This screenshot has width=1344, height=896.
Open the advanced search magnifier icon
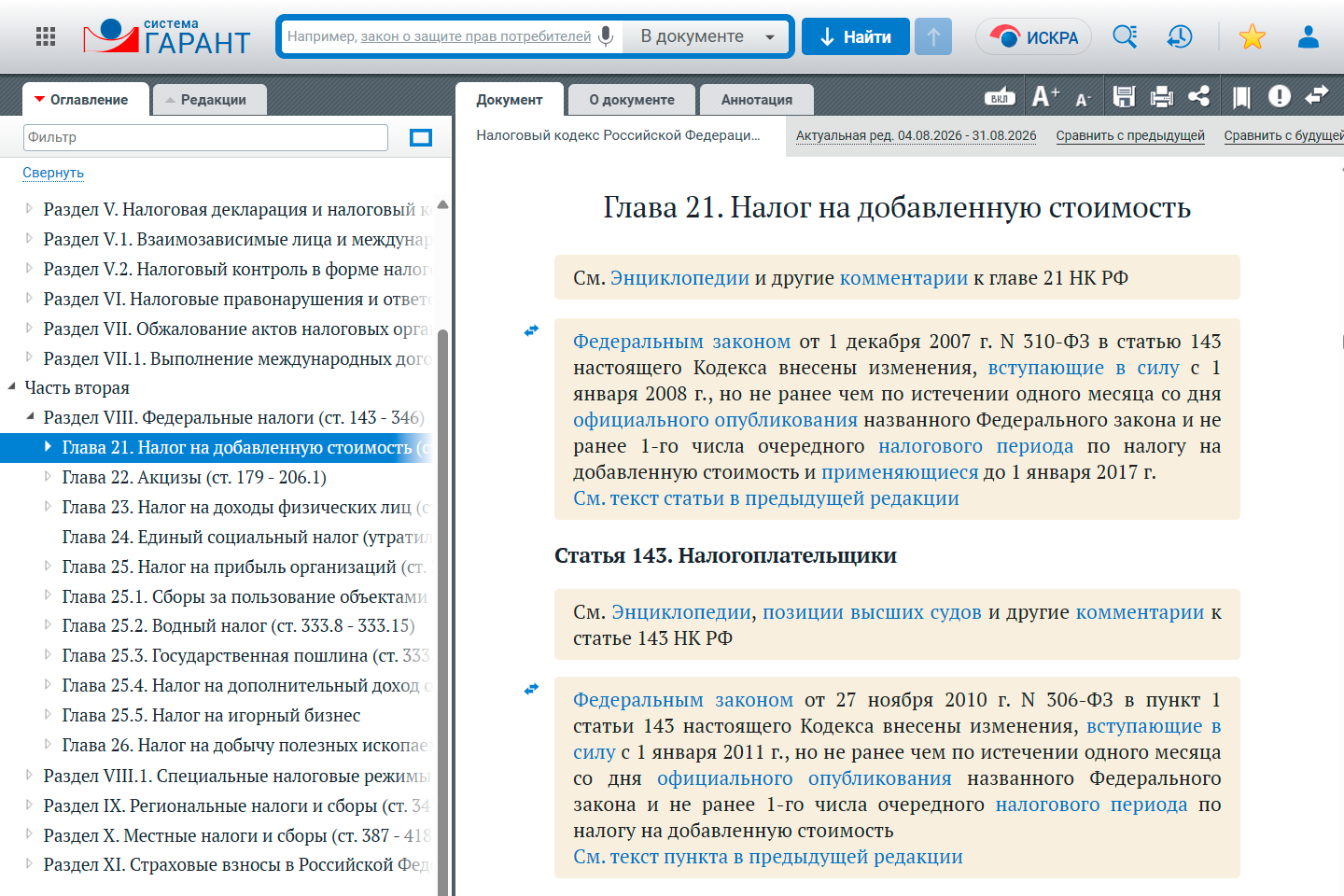(x=1125, y=36)
